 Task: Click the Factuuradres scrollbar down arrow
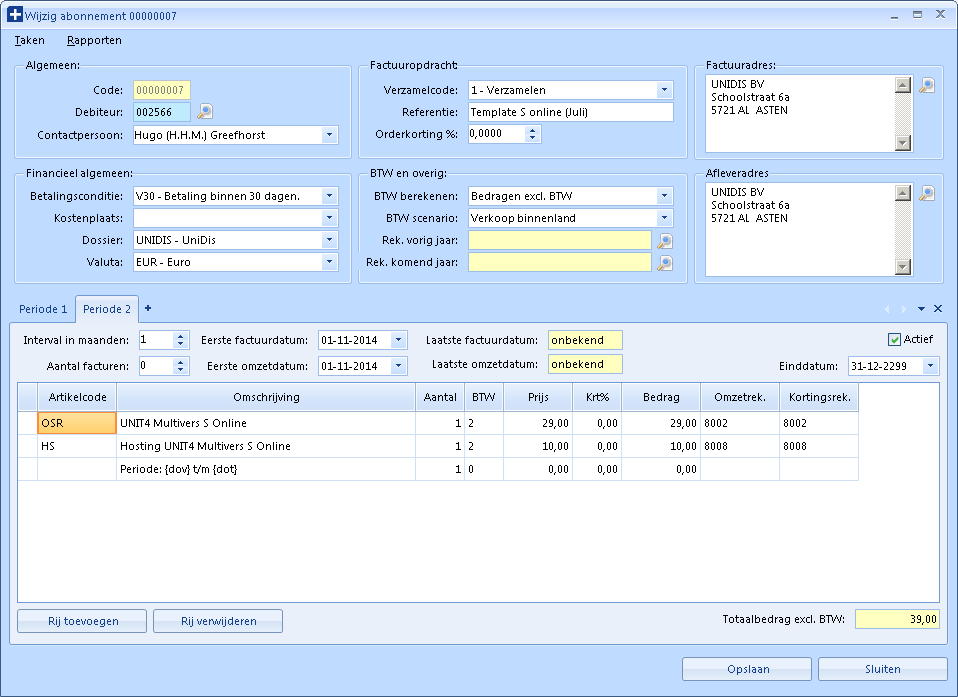point(903,143)
